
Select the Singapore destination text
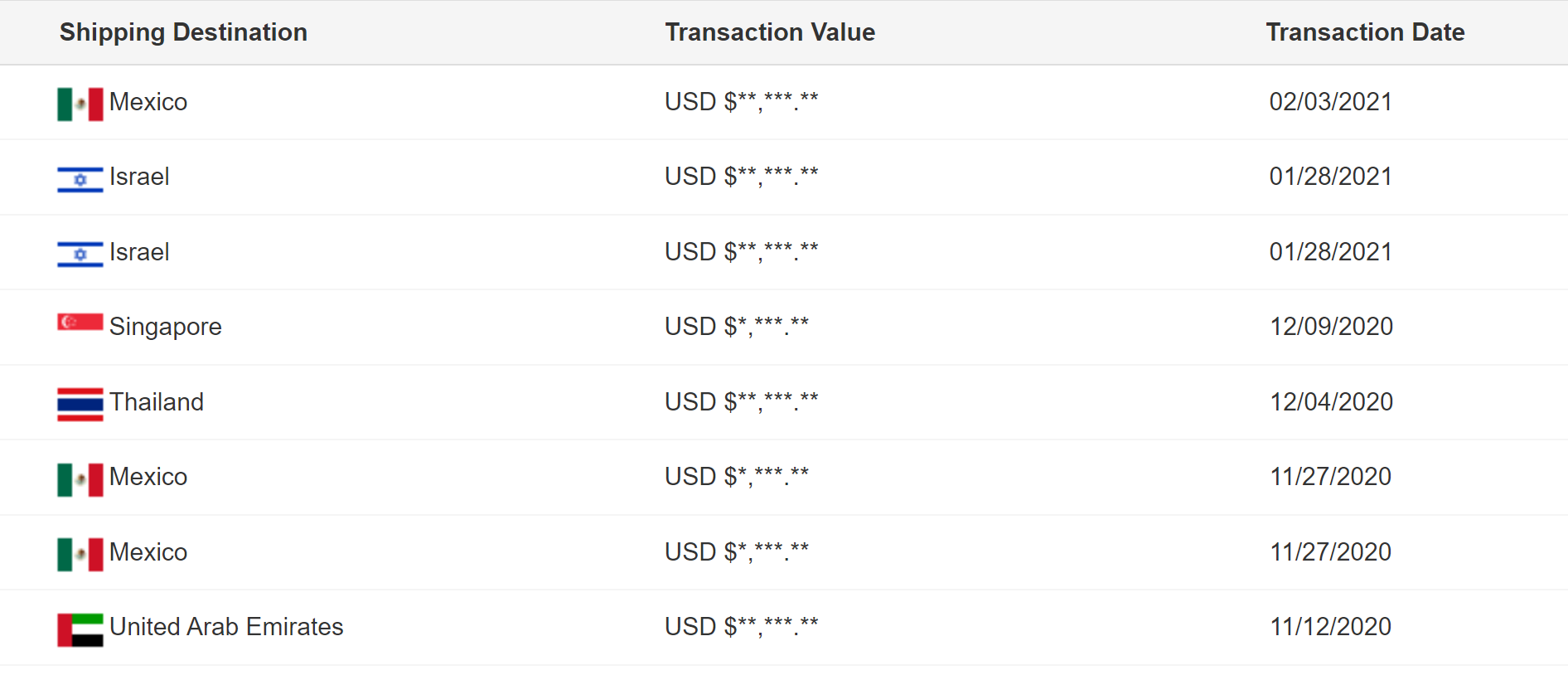[x=166, y=327]
